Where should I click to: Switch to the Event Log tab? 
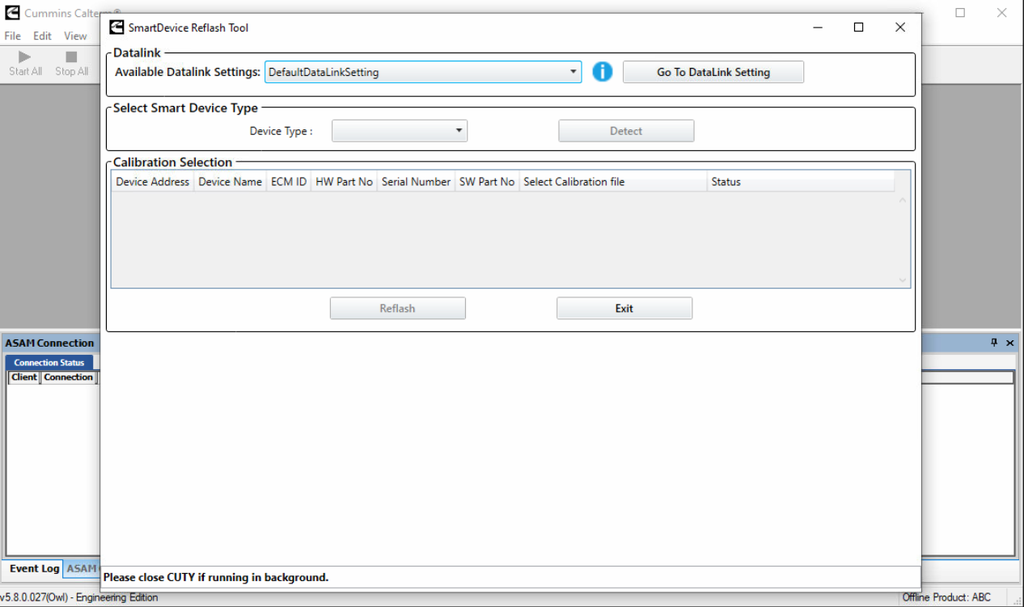[34, 569]
